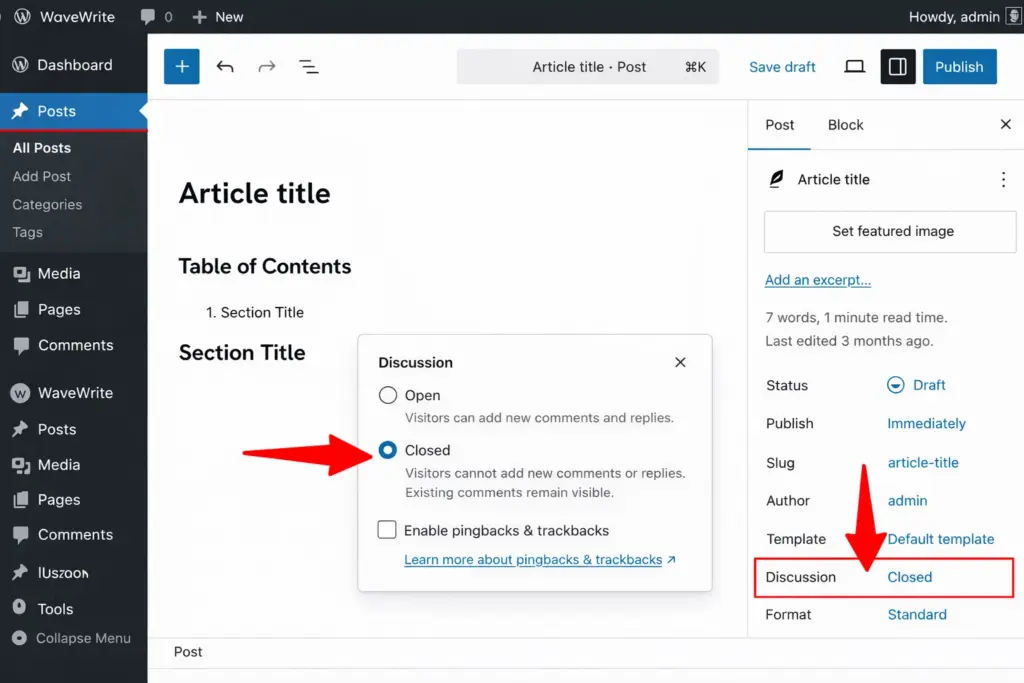Viewport: 1024px width, 683px height.
Task: Open the Draft status dropdown
Action: (x=916, y=385)
